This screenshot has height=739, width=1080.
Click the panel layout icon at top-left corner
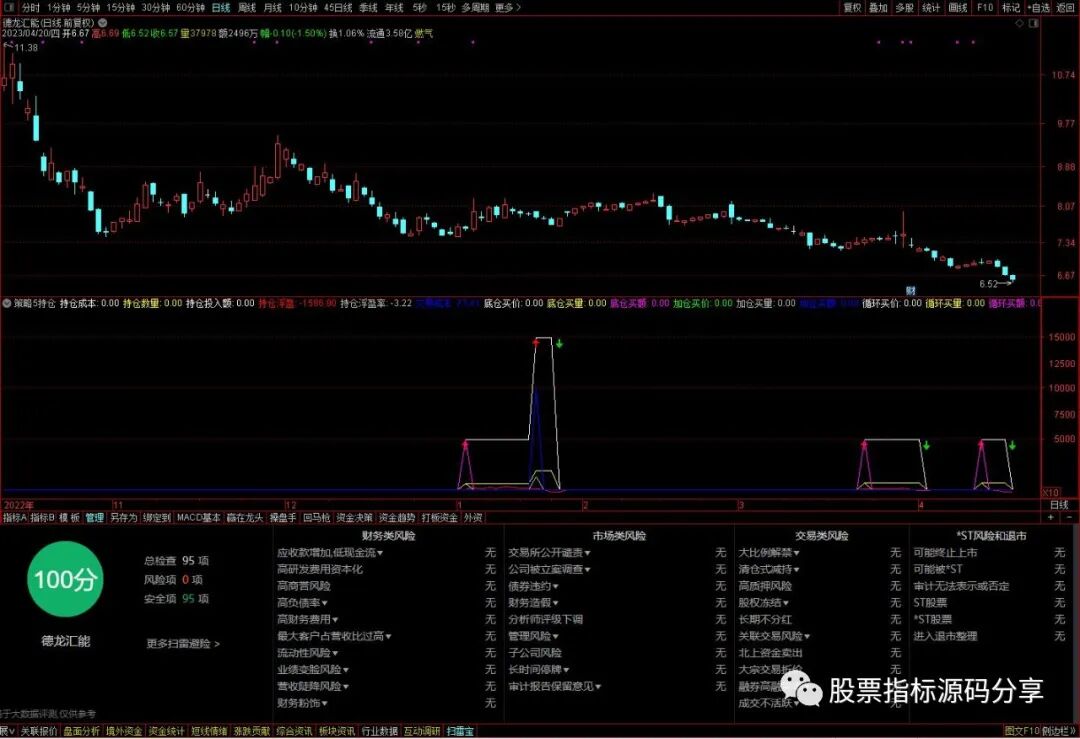8,8
